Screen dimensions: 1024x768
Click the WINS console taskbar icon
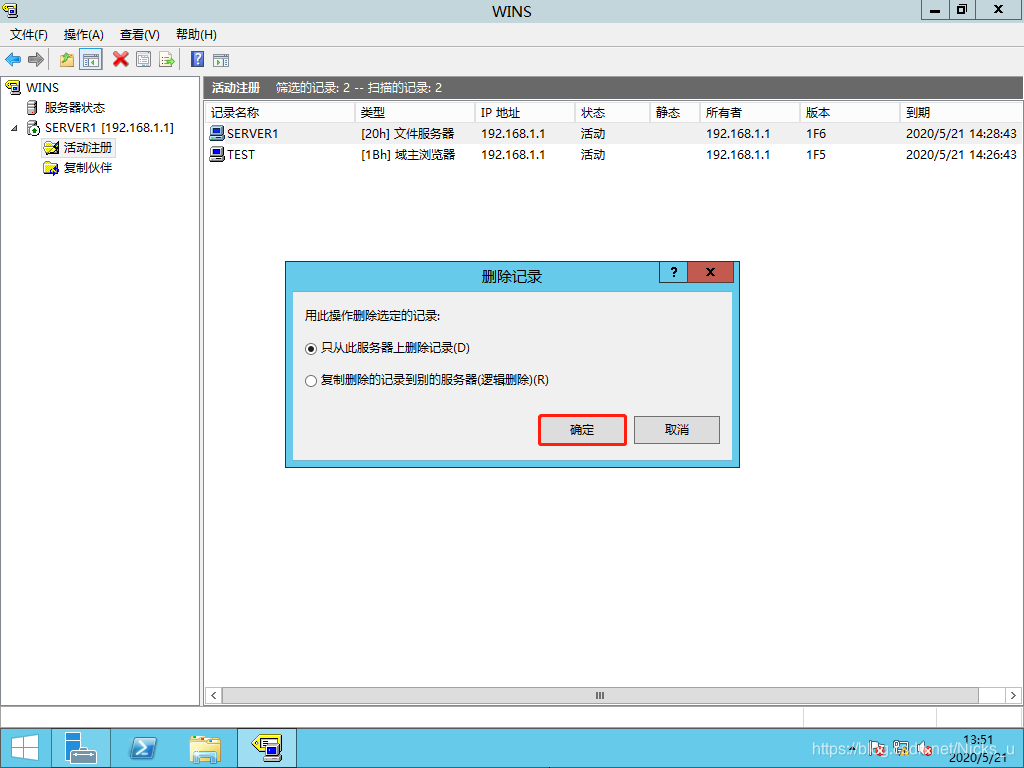point(266,748)
